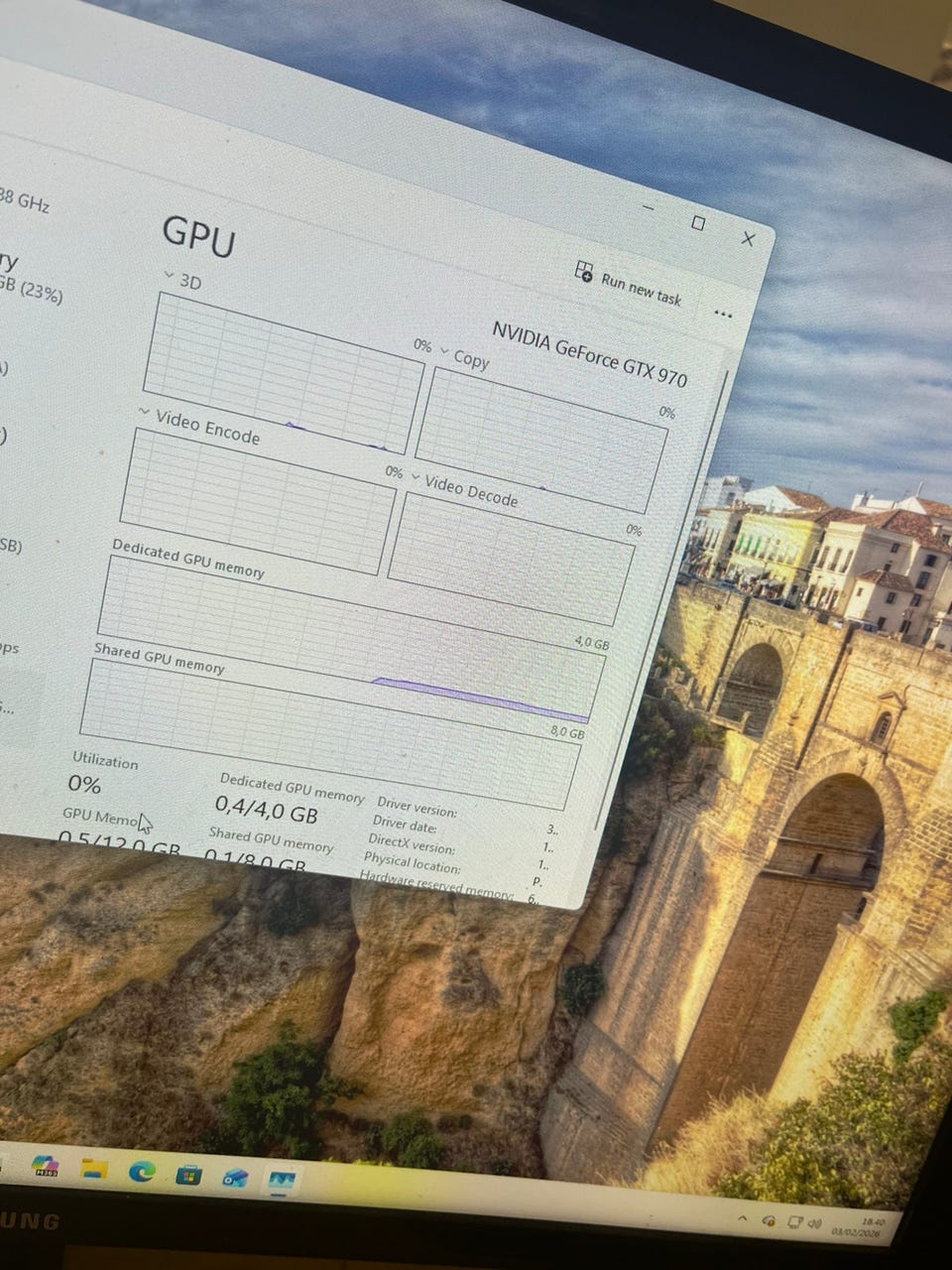Click the DirectX version label
952x1270 pixels.
tap(412, 841)
